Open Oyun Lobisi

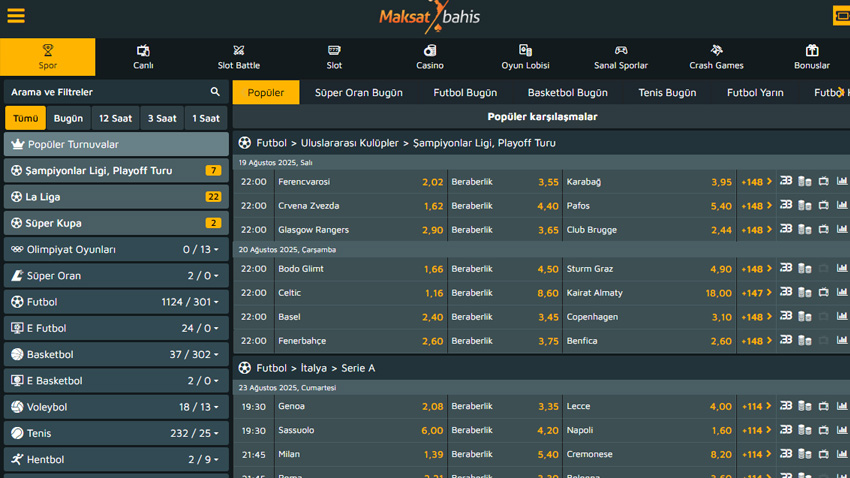pos(525,57)
